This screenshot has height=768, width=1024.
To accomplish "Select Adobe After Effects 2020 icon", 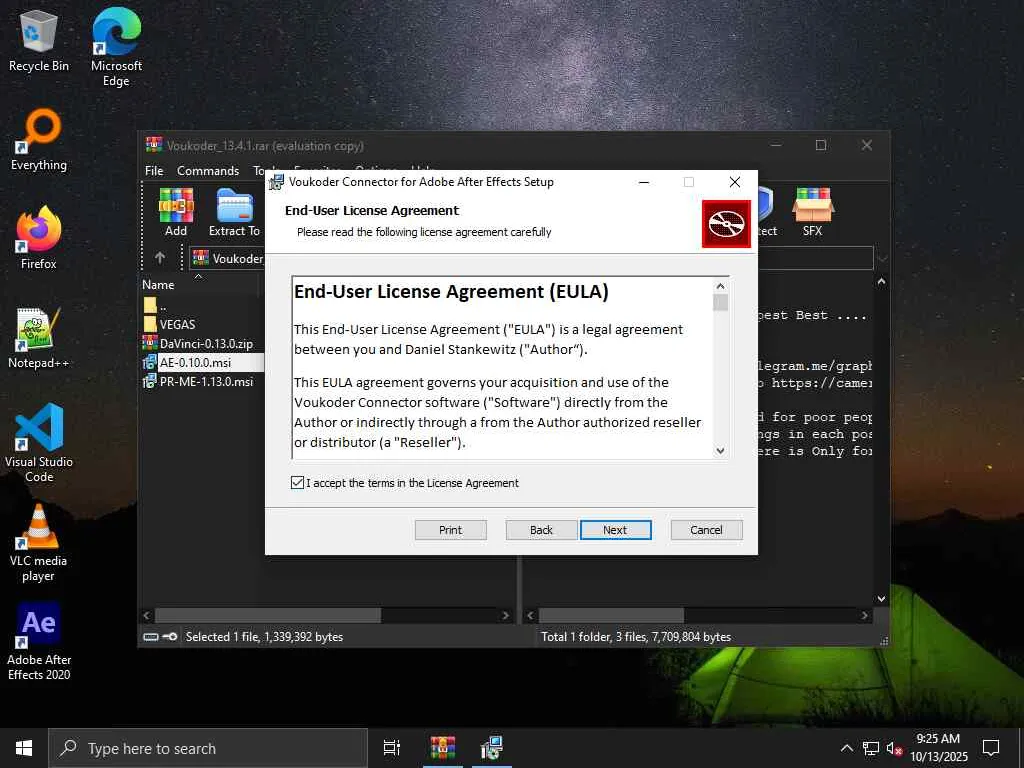I will coord(39,641).
